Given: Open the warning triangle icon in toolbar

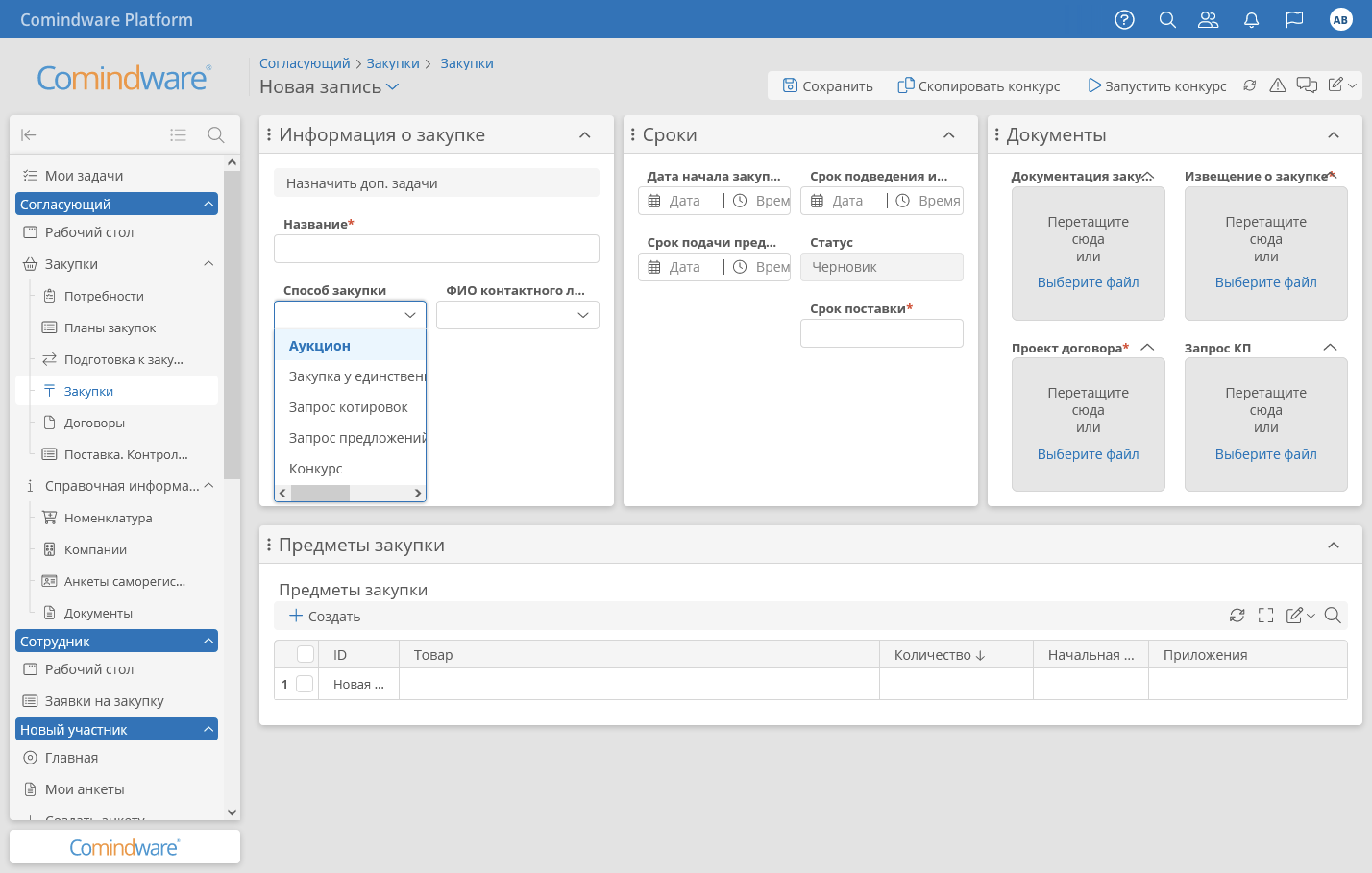Looking at the screenshot, I should [x=1278, y=85].
